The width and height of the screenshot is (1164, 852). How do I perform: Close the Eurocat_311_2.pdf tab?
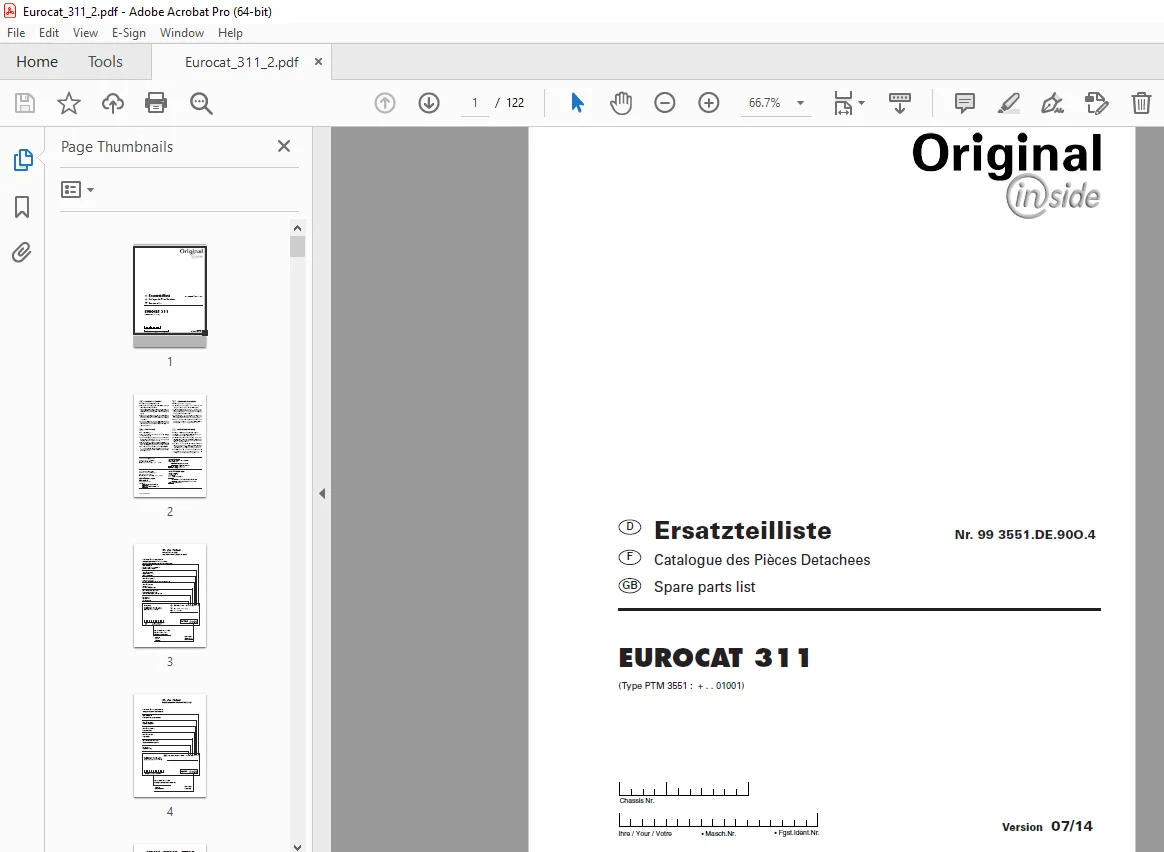[318, 62]
